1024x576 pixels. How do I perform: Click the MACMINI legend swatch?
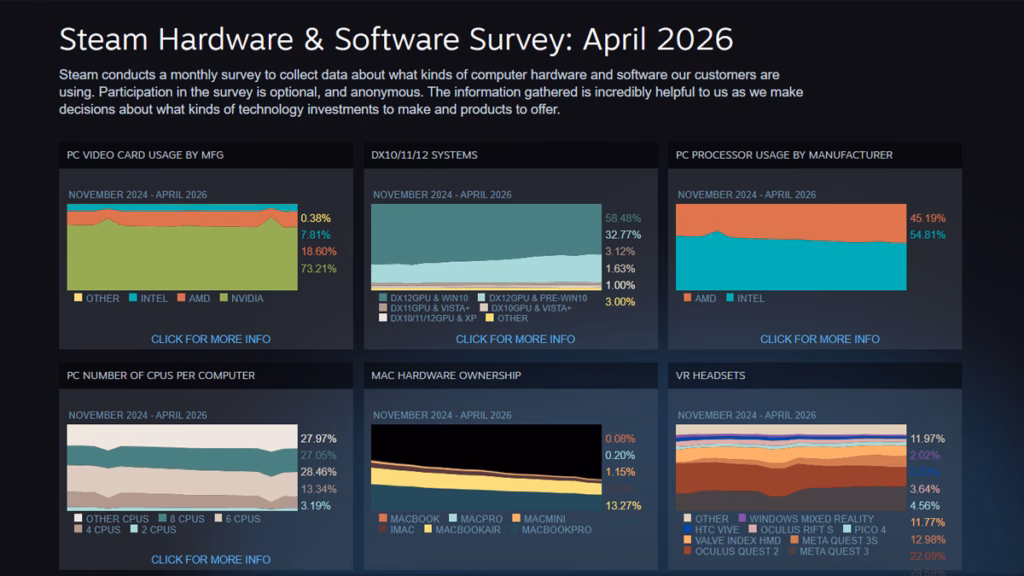pyautogui.click(x=517, y=519)
